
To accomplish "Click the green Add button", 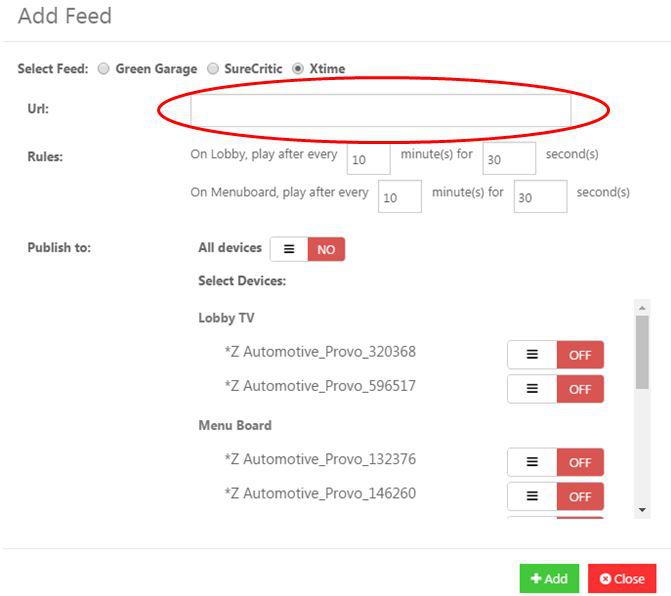I will 549,578.
